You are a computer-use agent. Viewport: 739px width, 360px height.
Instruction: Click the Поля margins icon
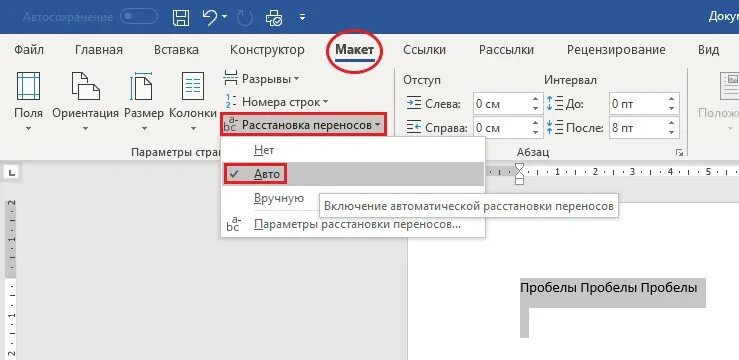pos(28,86)
